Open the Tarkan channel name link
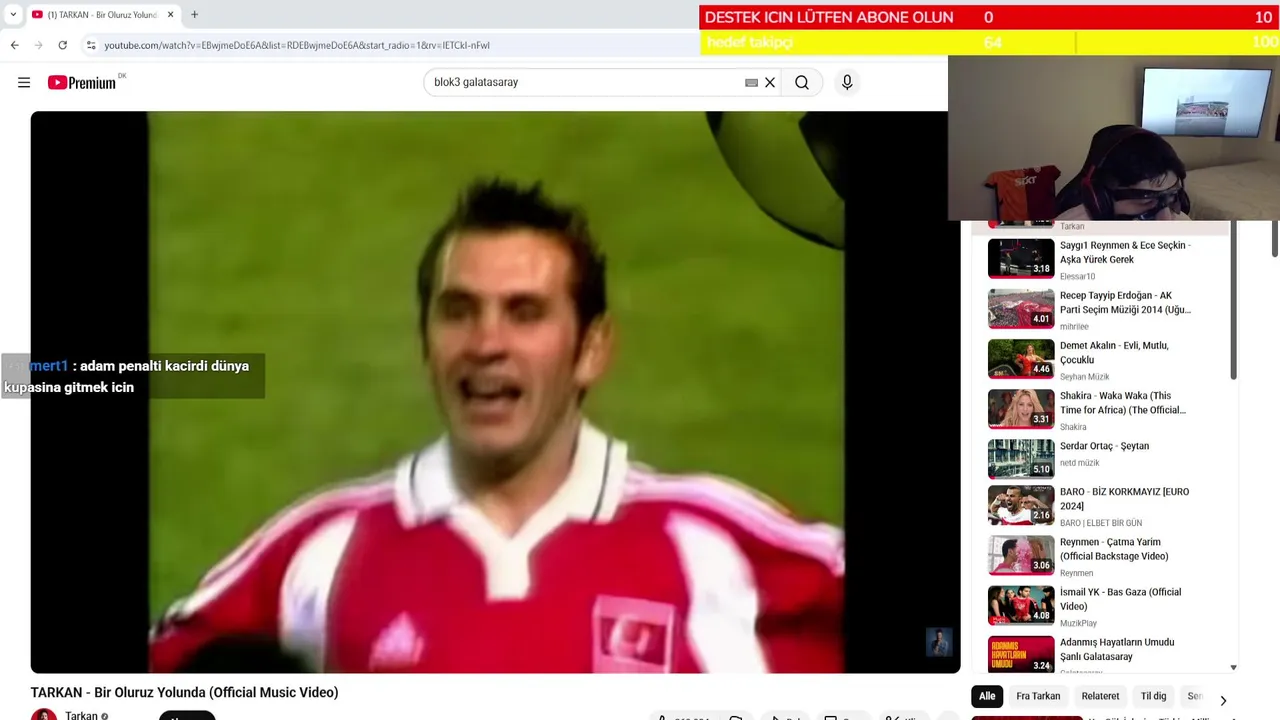Viewport: 1280px width, 720px height. [81, 716]
